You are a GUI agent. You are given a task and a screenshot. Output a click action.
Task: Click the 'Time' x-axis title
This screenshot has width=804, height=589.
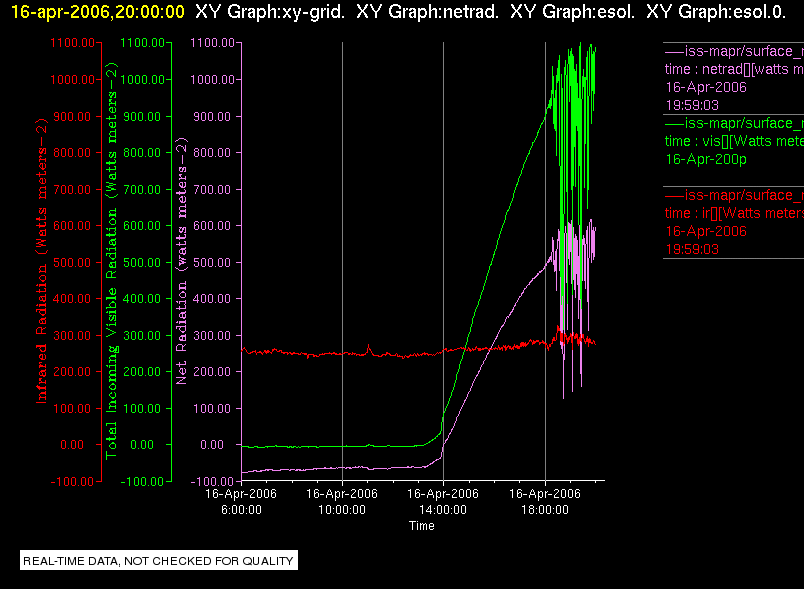click(421, 526)
